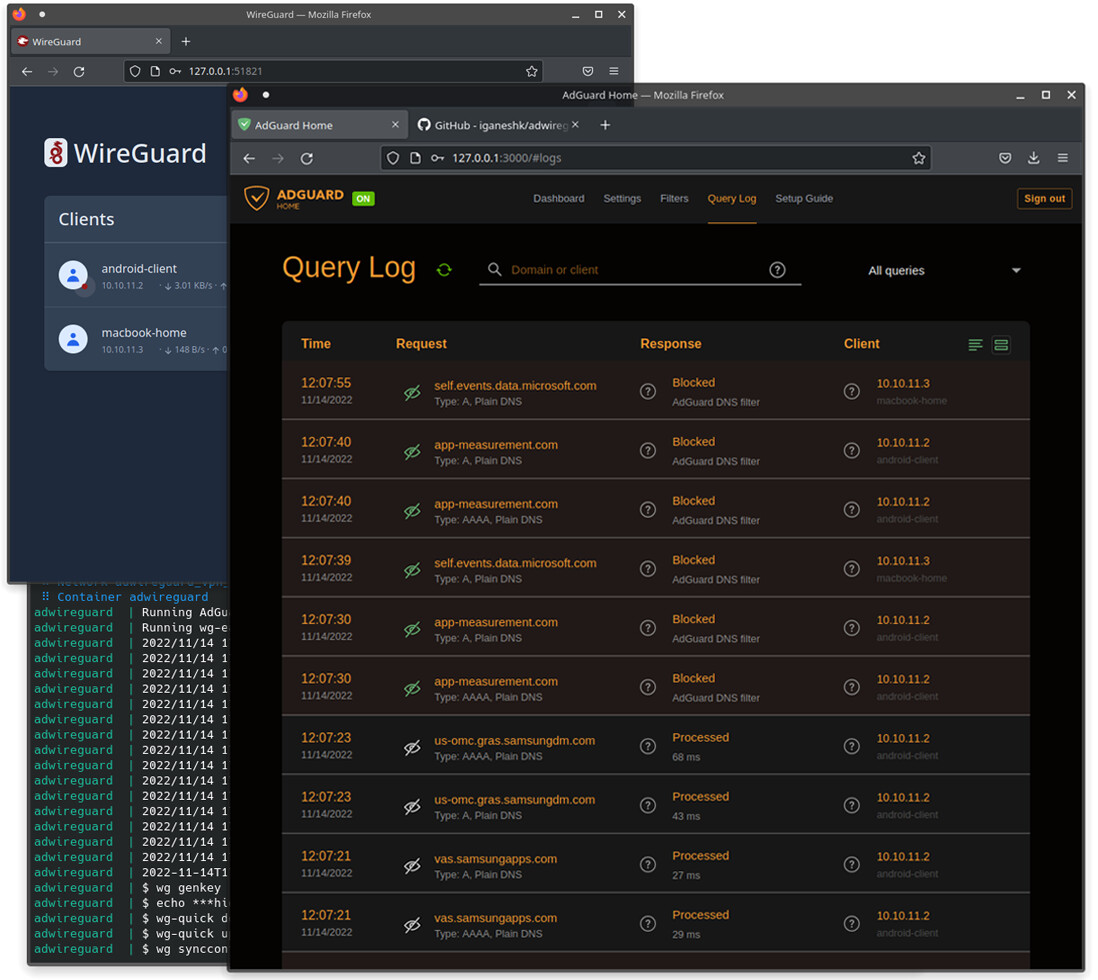Toggle block icon for 12:07:30 app-measurement.com type AAAA
The height and width of the screenshot is (980, 1098).
tap(412, 689)
